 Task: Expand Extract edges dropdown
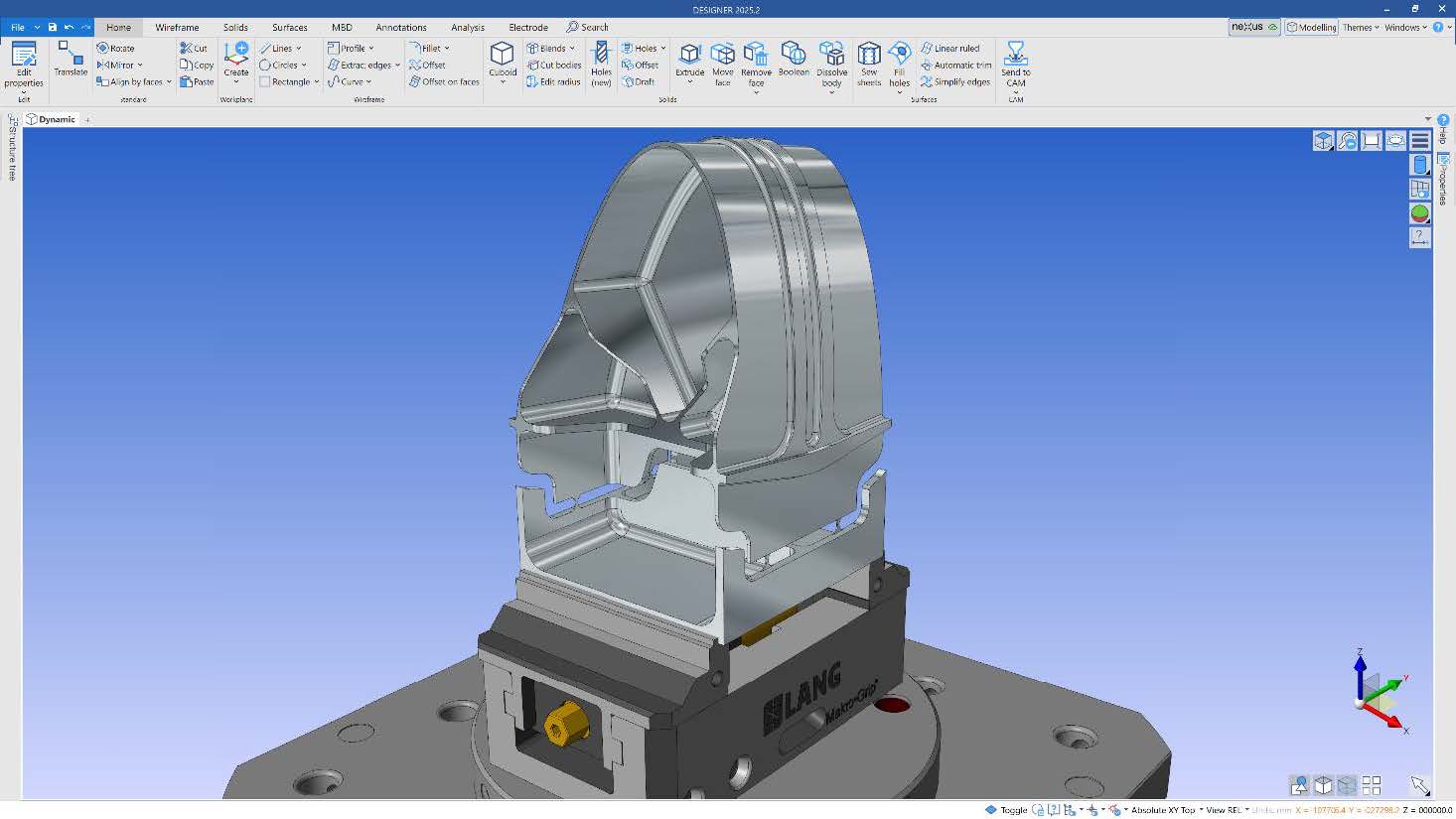coord(397,65)
